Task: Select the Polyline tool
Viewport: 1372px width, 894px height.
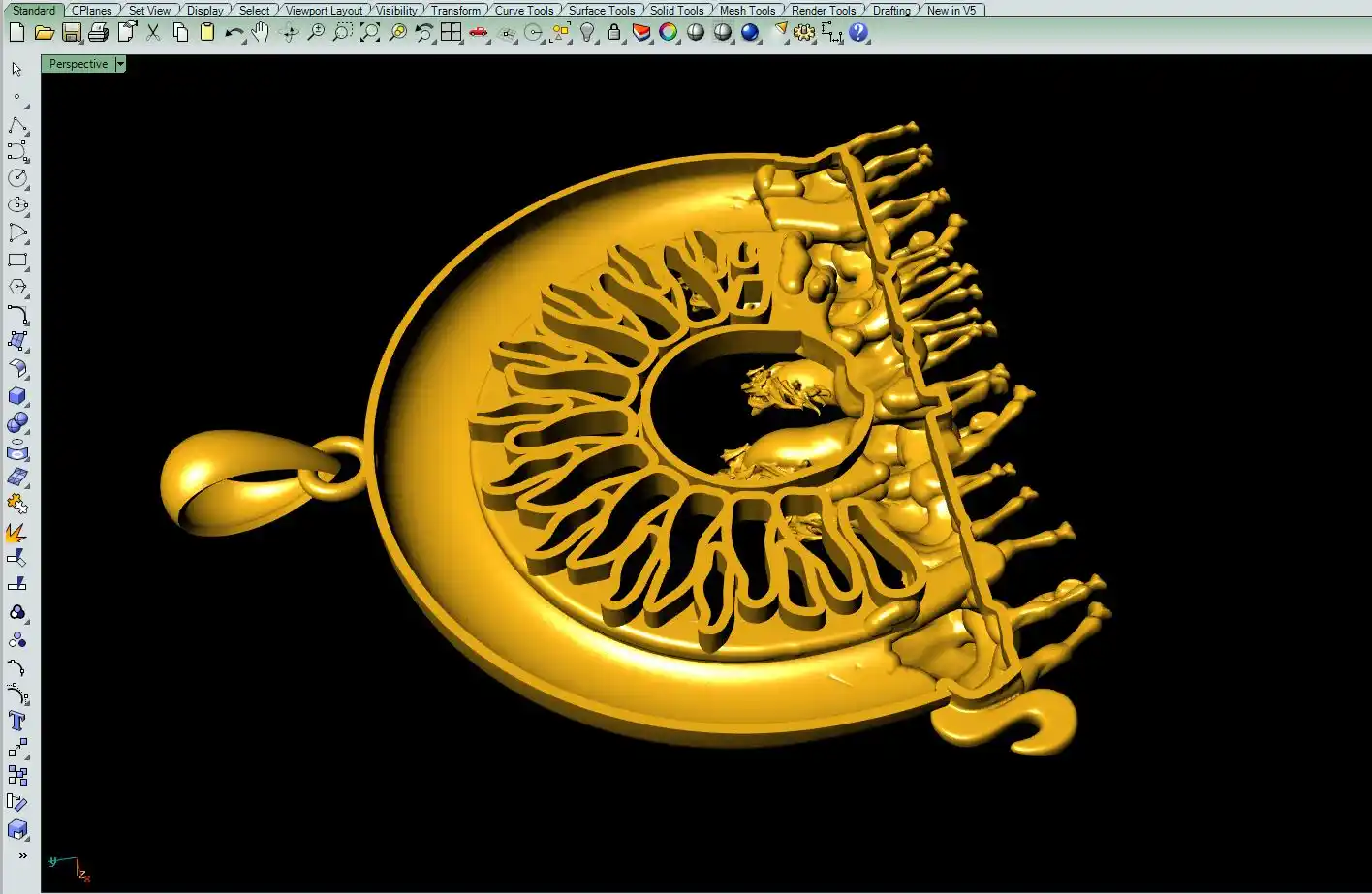Action: click(x=16, y=127)
